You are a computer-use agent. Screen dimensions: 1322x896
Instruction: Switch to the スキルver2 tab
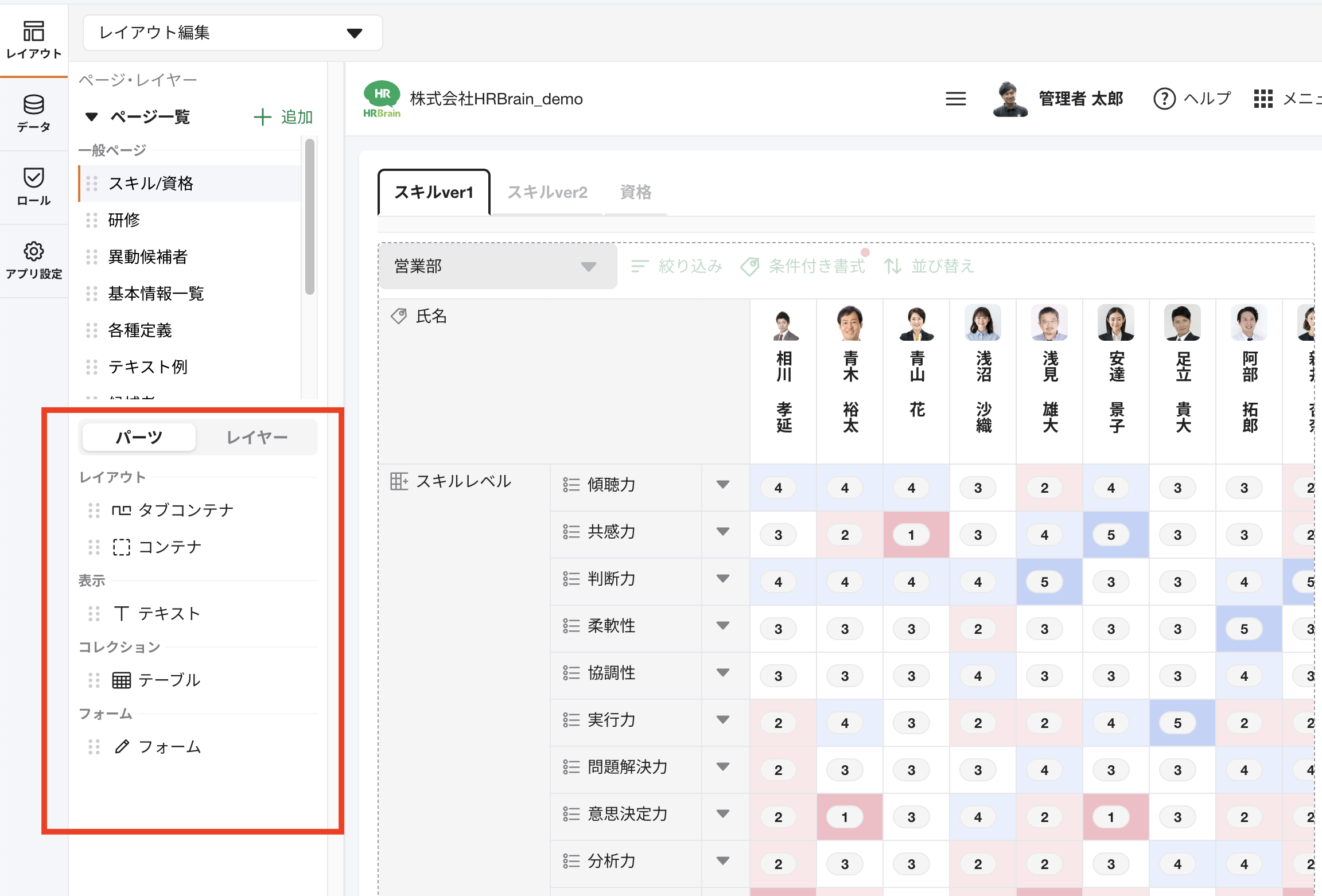click(547, 192)
